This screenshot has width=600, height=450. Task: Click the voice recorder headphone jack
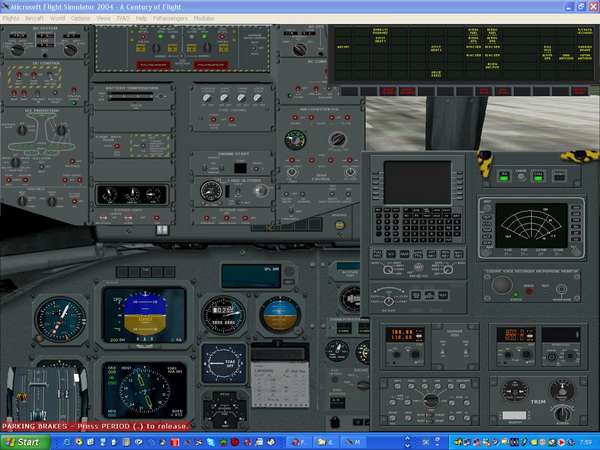tap(561, 289)
